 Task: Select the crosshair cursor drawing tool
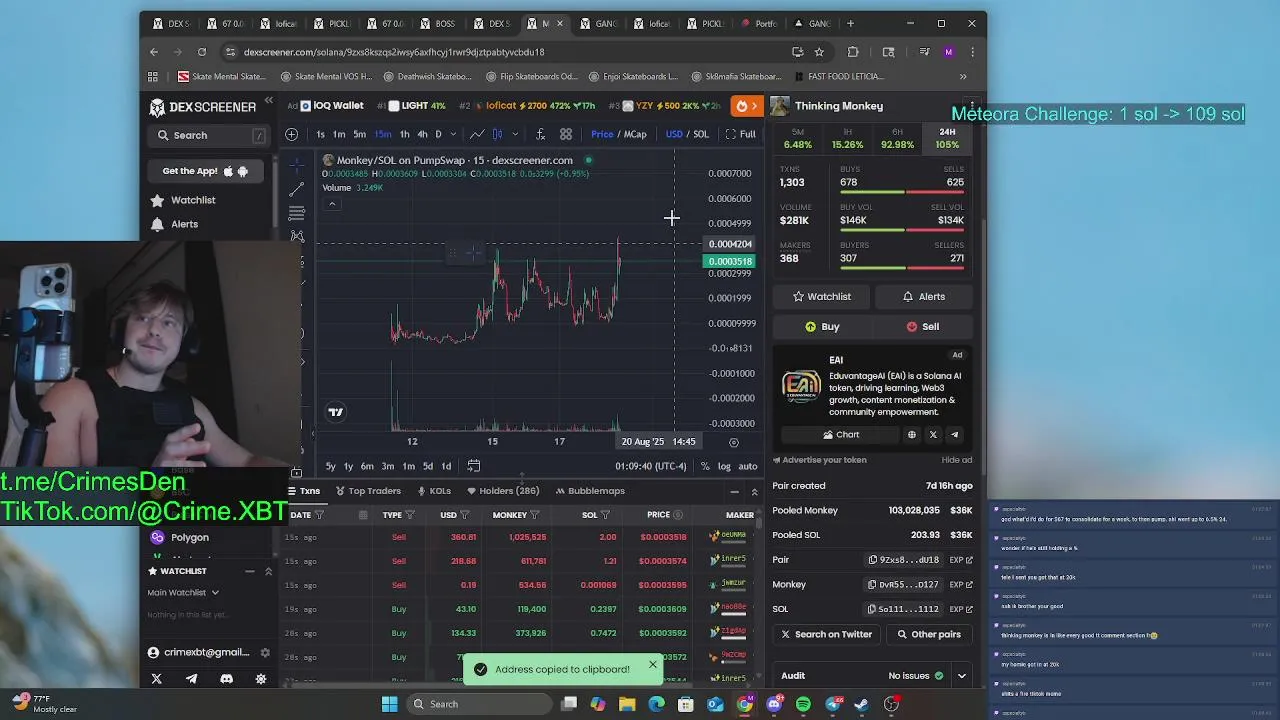tap(297, 165)
